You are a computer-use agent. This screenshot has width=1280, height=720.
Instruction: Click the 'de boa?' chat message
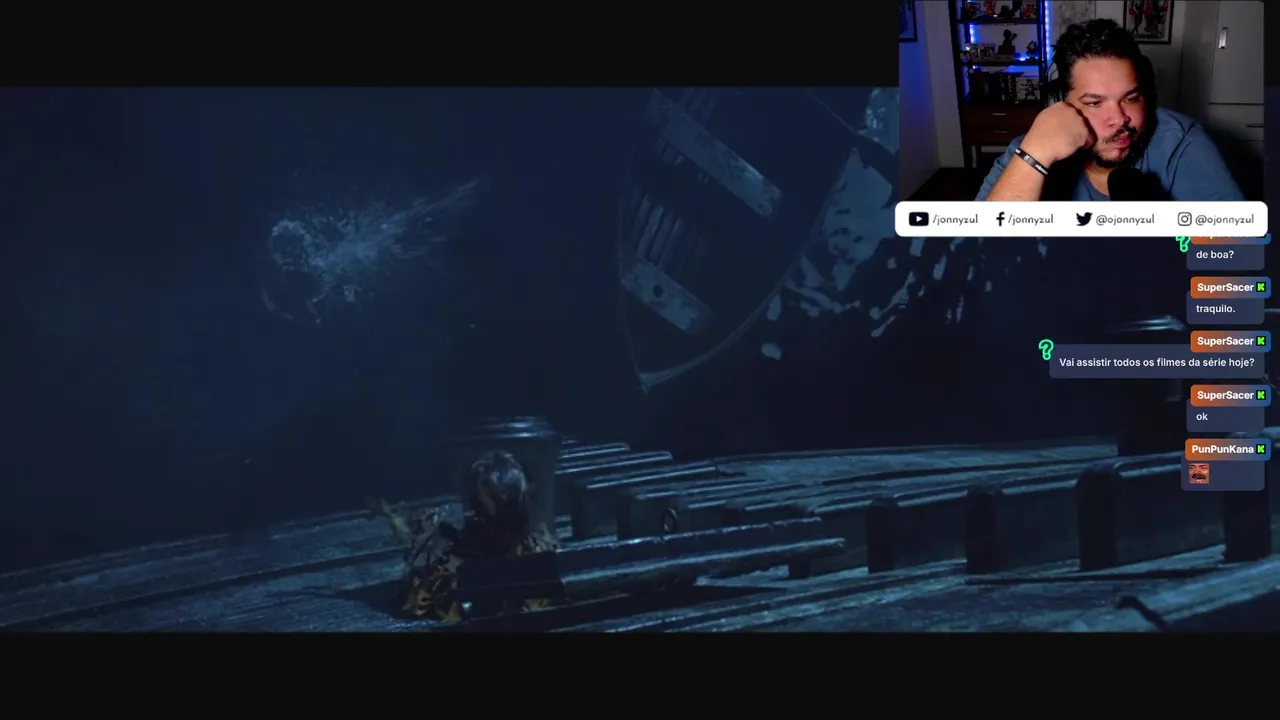click(1214, 255)
